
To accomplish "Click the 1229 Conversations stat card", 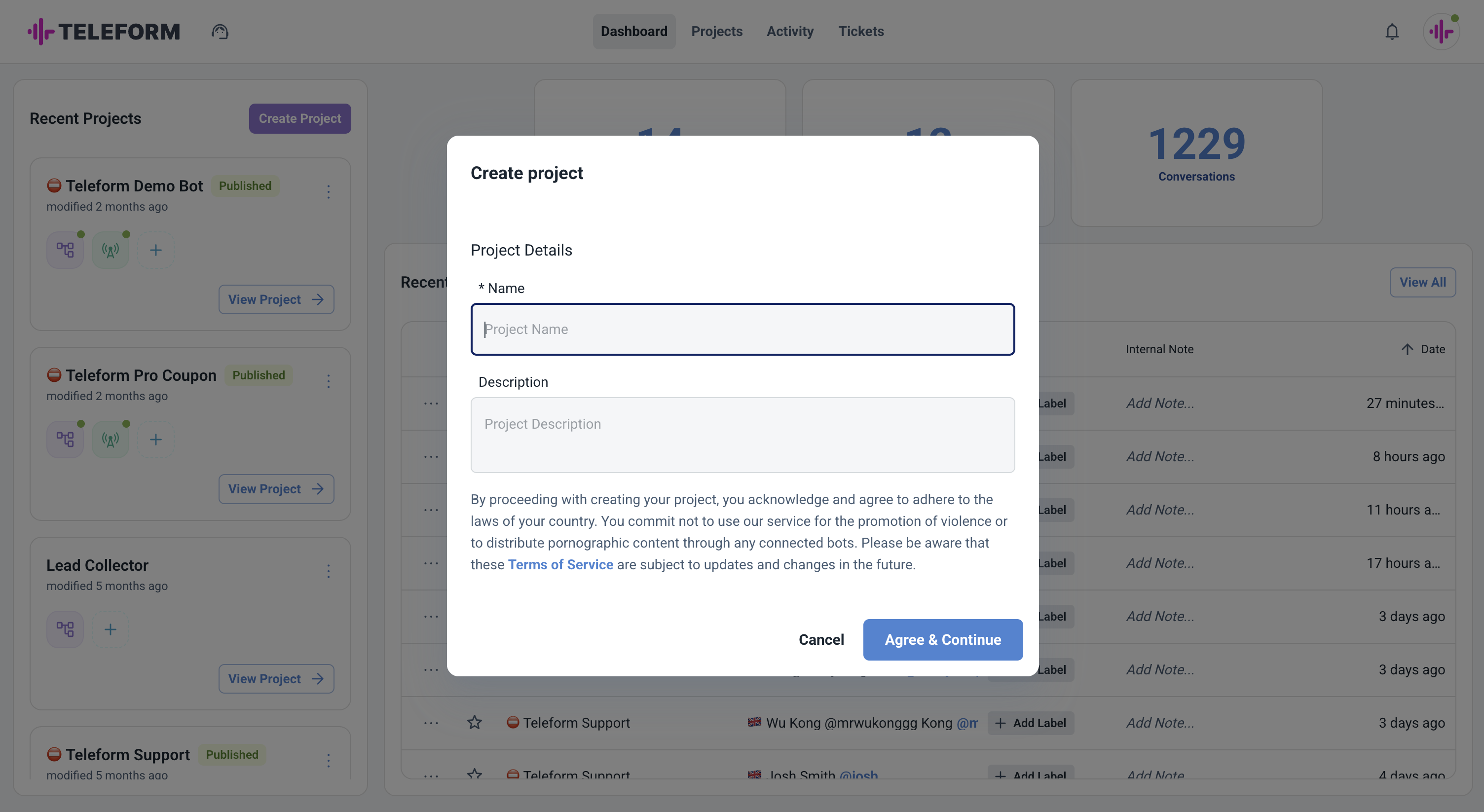I will tap(1196, 153).
